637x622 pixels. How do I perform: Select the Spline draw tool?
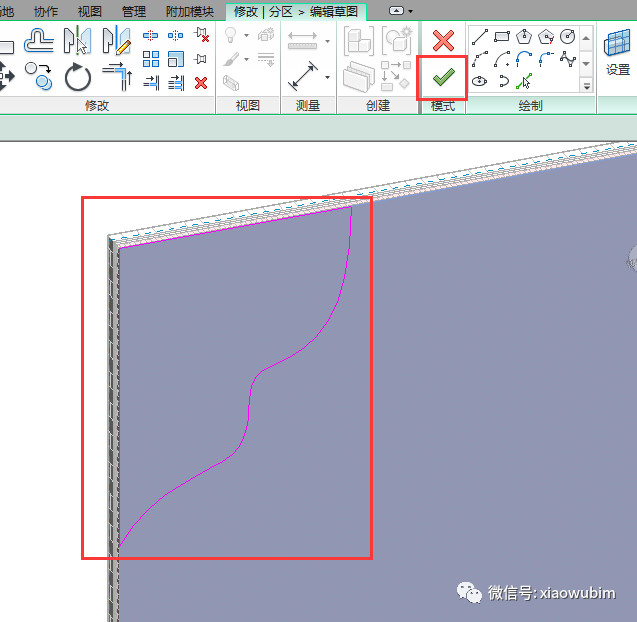568,59
